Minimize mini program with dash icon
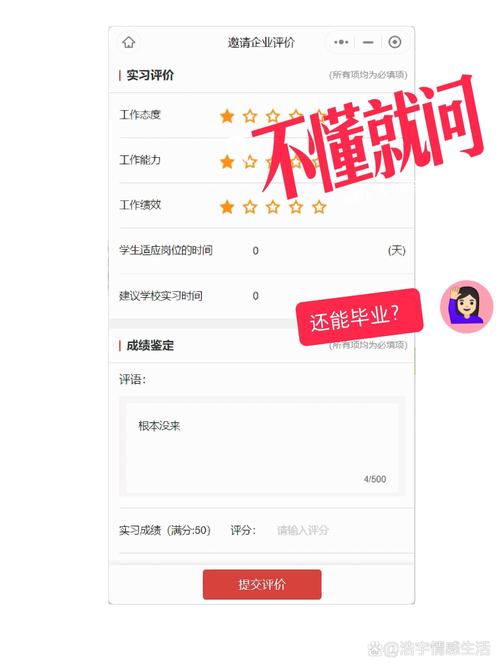The height and width of the screenshot is (667, 500). [x=368, y=42]
